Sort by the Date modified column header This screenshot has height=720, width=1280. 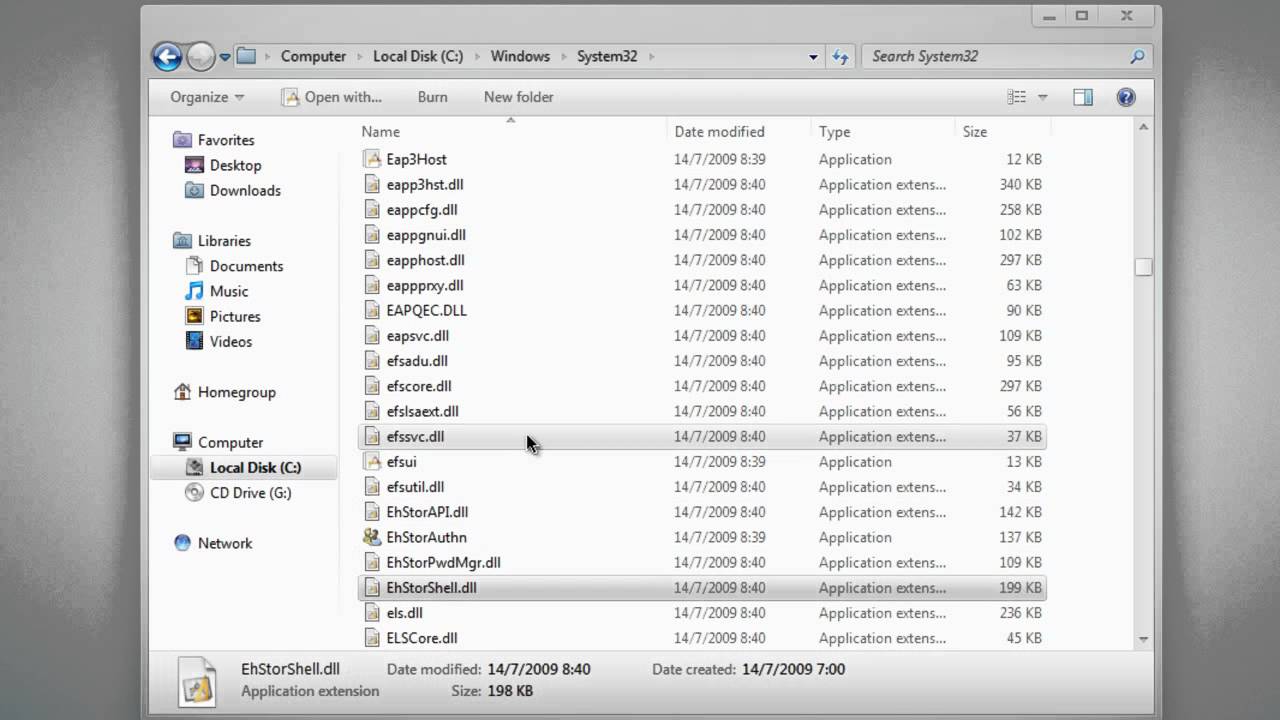(x=719, y=131)
